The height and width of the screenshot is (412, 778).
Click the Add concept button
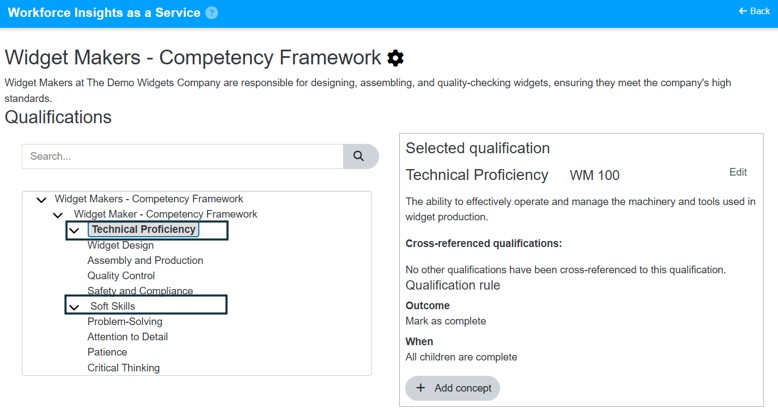point(453,388)
